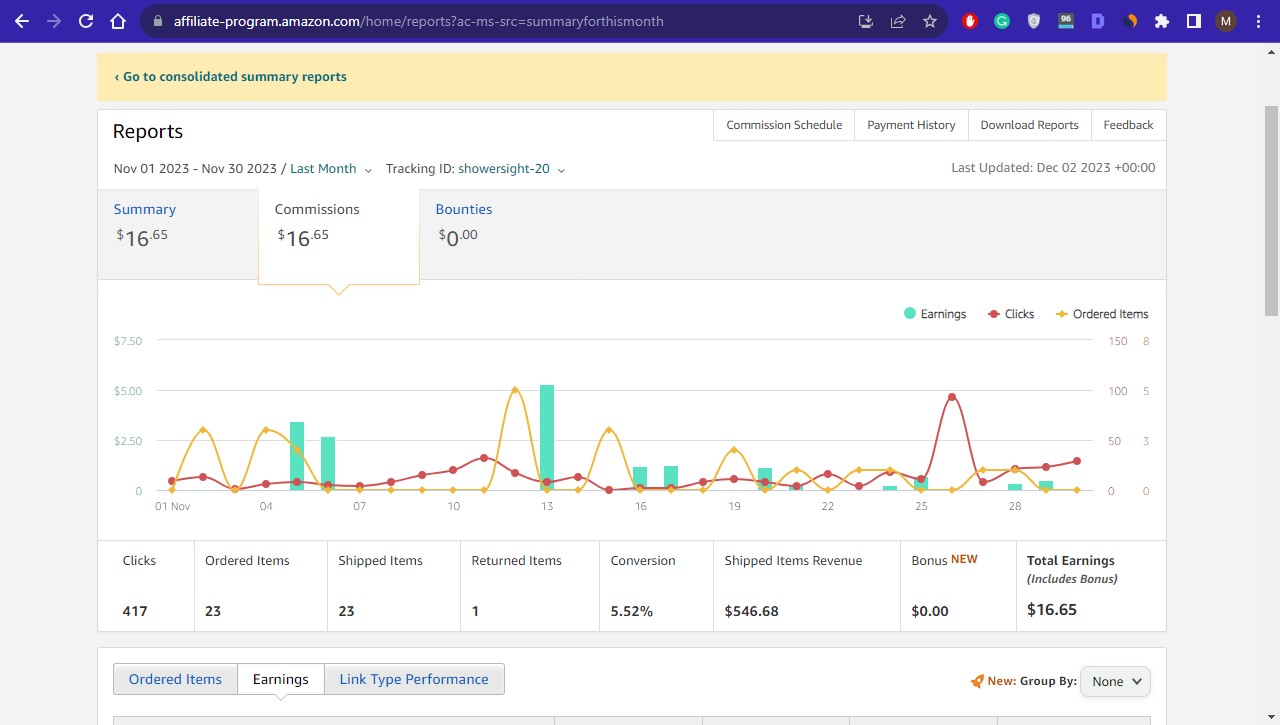
Task: Click the Clicks value 417
Action: tap(135, 611)
